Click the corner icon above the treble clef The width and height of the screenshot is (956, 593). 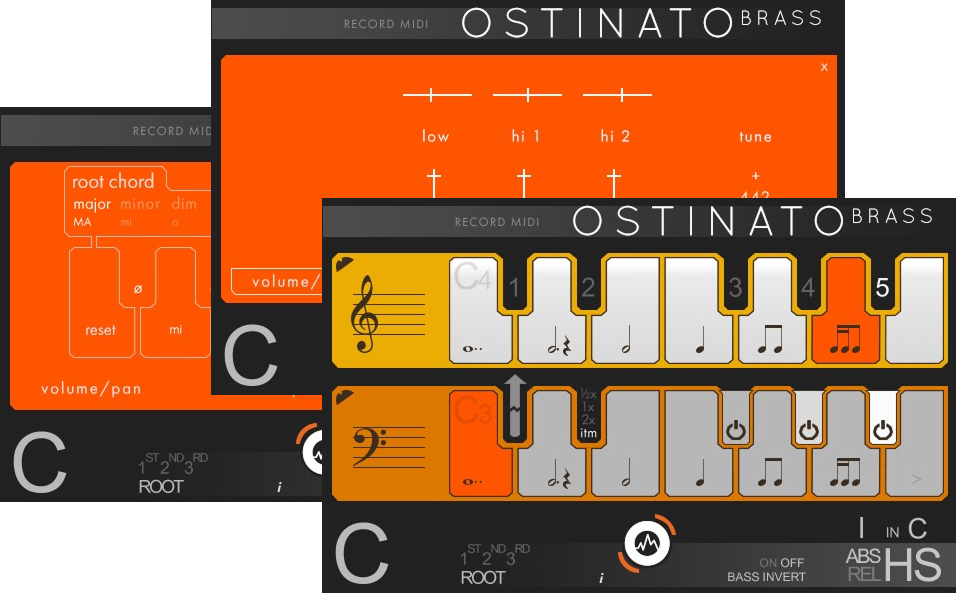pyautogui.click(x=344, y=265)
